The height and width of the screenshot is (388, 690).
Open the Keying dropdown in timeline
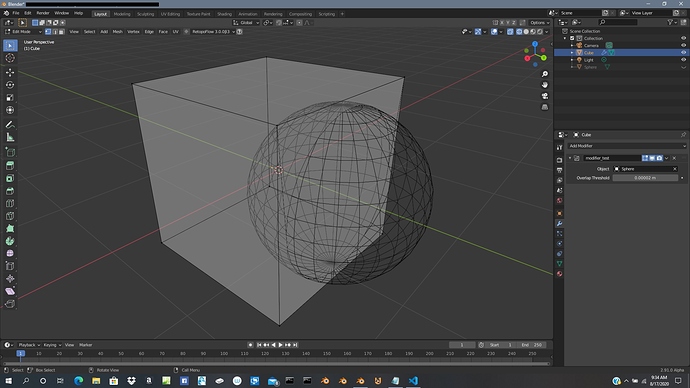(x=52, y=345)
